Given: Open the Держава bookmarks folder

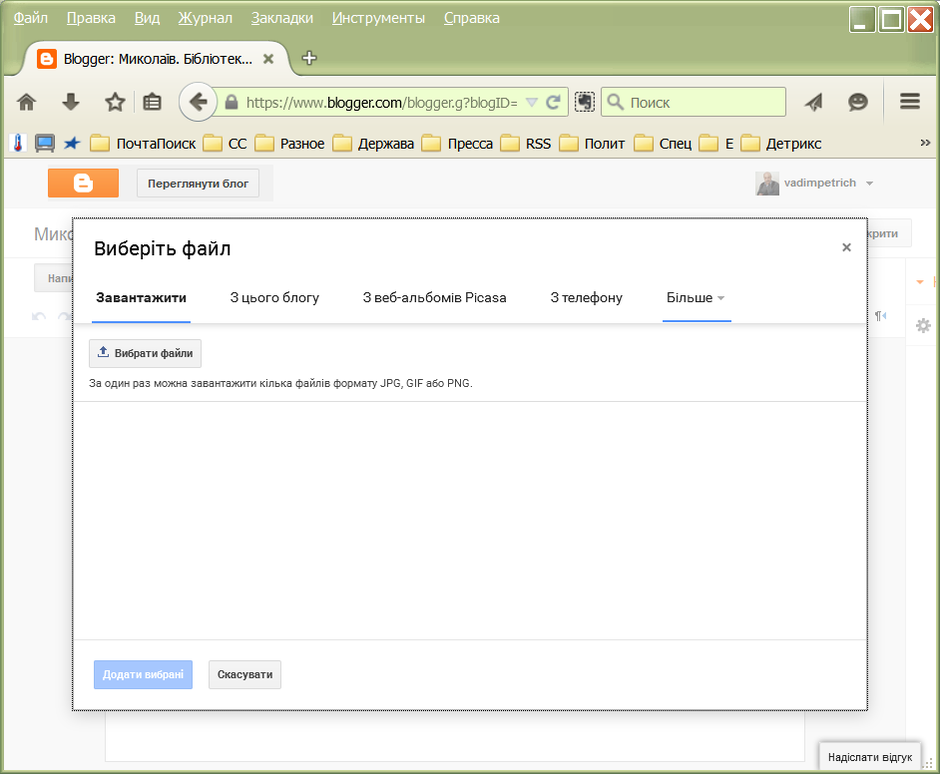Looking at the screenshot, I should pos(373,144).
